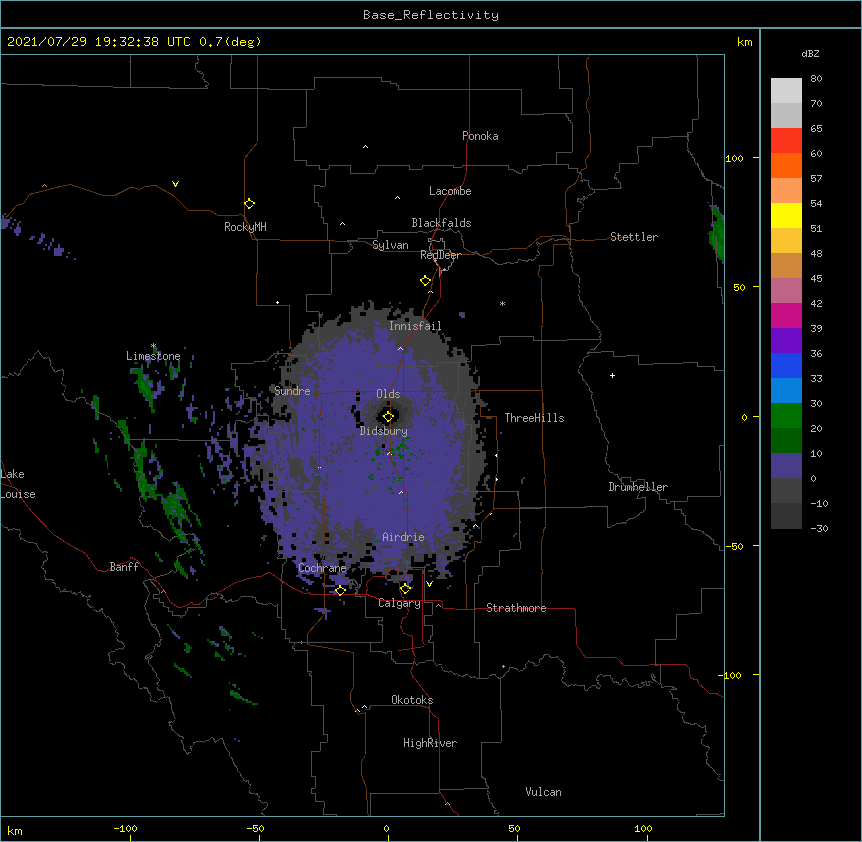Pick the dark orange 57-60 dBZ legend swatch
The width and height of the screenshot is (862, 842).
[786, 165]
